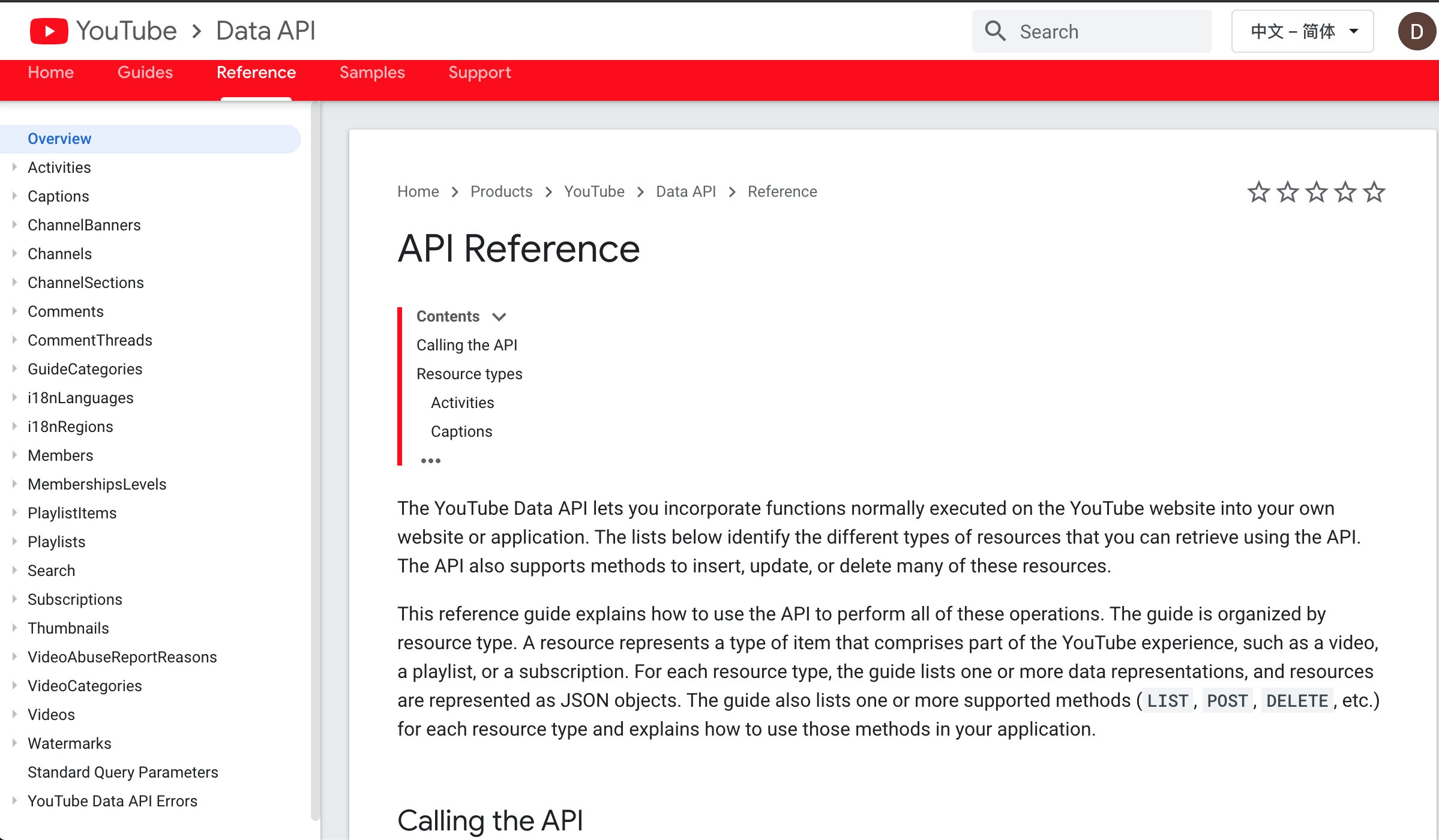Select Overview in the sidebar
The width and height of the screenshot is (1439, 840).
point(150,139)
